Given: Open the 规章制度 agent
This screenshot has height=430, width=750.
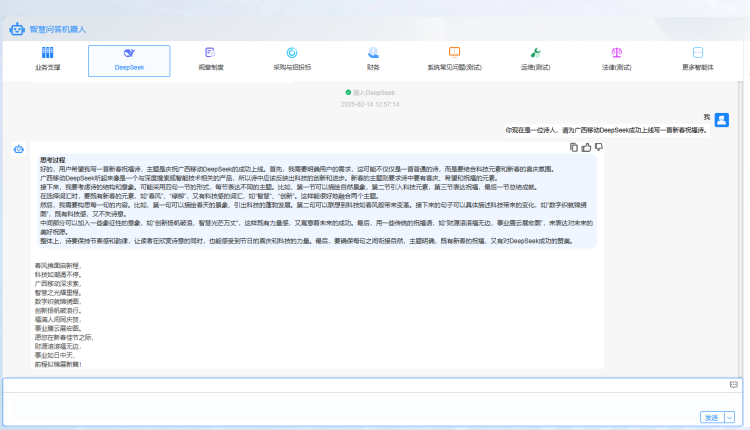Looking at the screenshot, I should point(210,60).
